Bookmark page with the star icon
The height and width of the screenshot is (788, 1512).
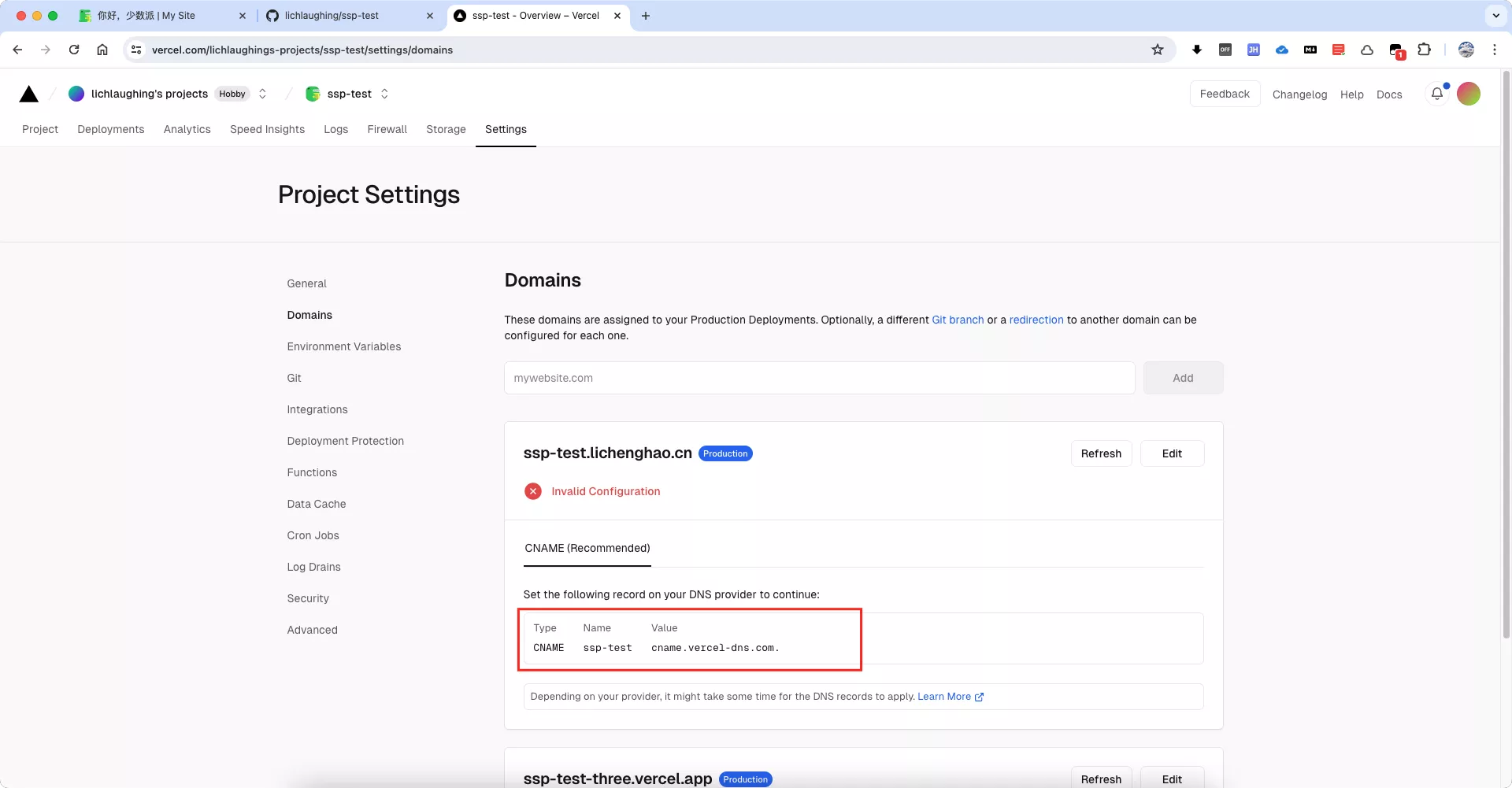coord(1157,50)
